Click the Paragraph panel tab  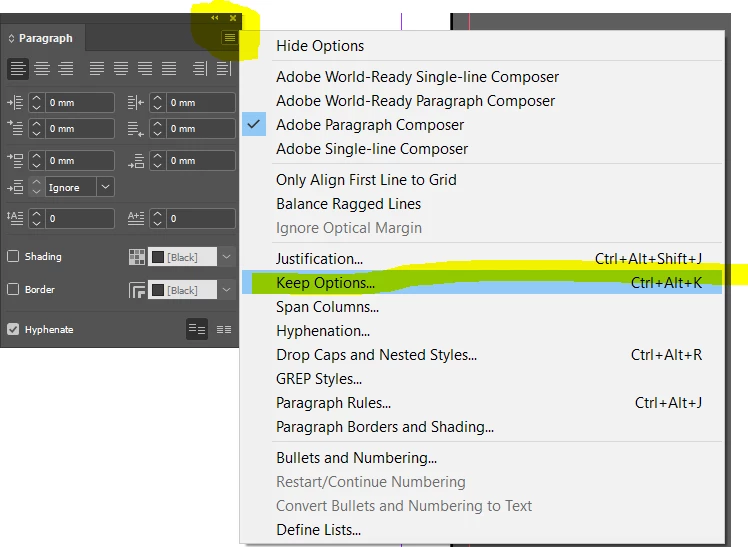tap(43, 38)
